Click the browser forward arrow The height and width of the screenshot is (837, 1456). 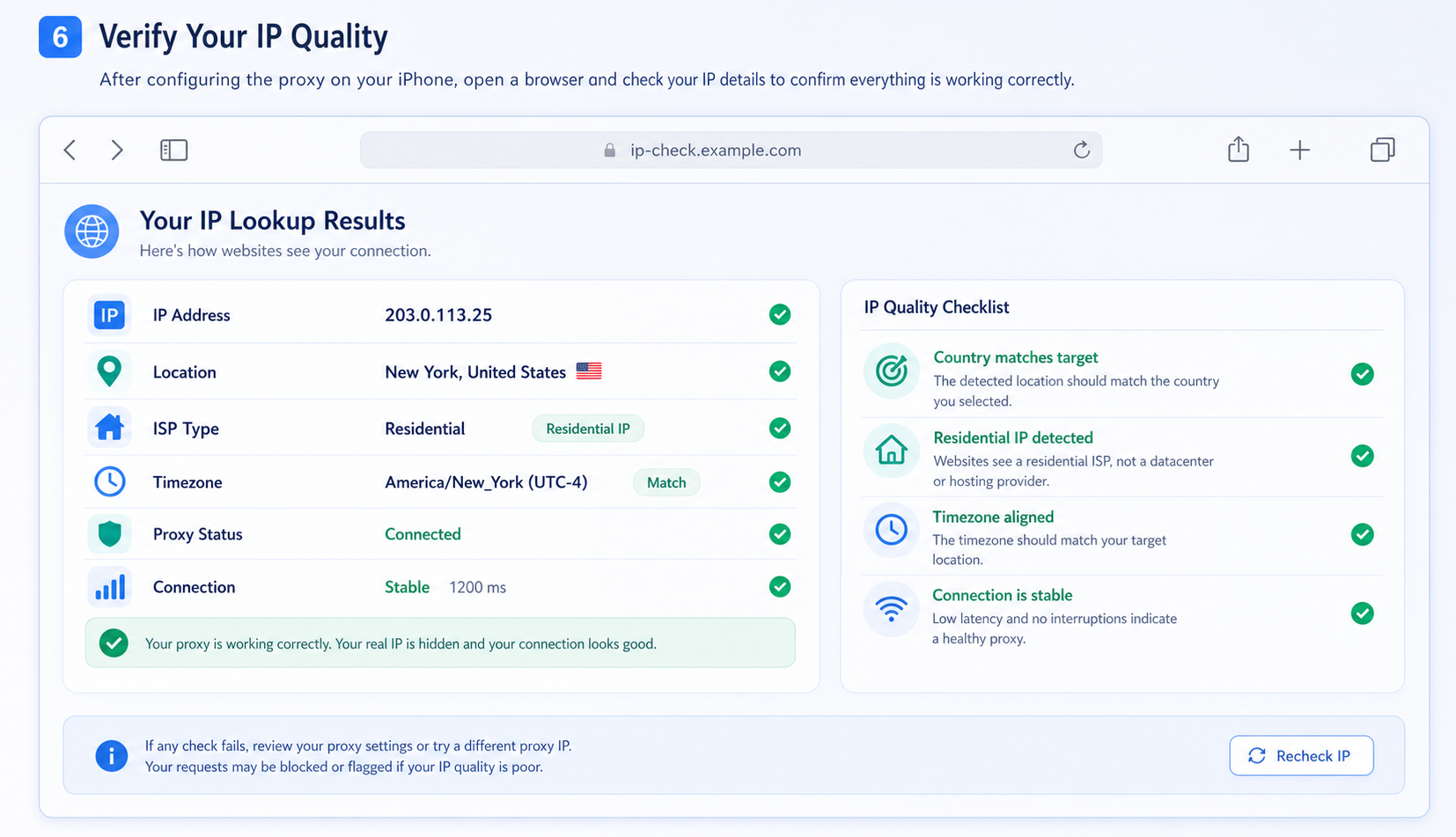[x=117, y=150]
